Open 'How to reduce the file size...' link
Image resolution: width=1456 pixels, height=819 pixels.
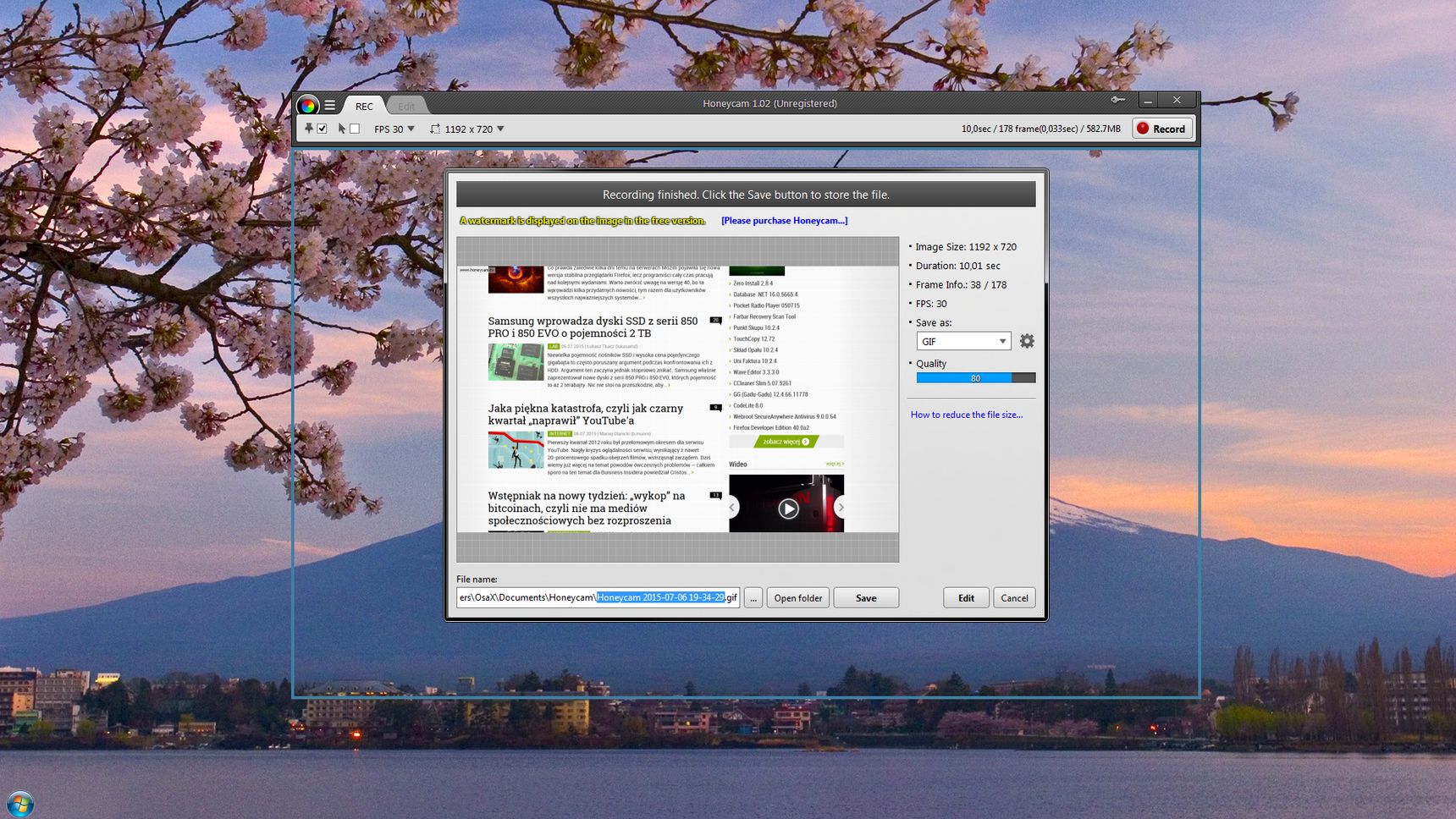[967, 415]
